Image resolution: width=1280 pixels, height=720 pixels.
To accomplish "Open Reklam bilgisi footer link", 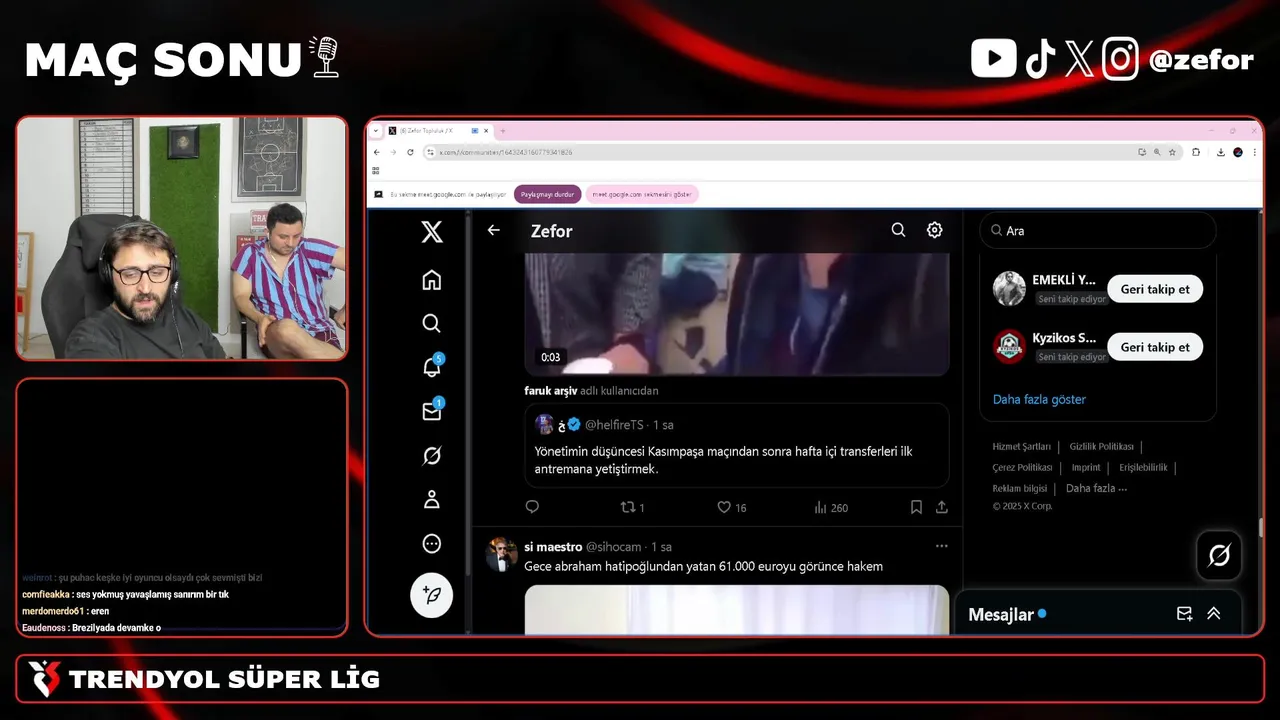I will click(1019, 488).
